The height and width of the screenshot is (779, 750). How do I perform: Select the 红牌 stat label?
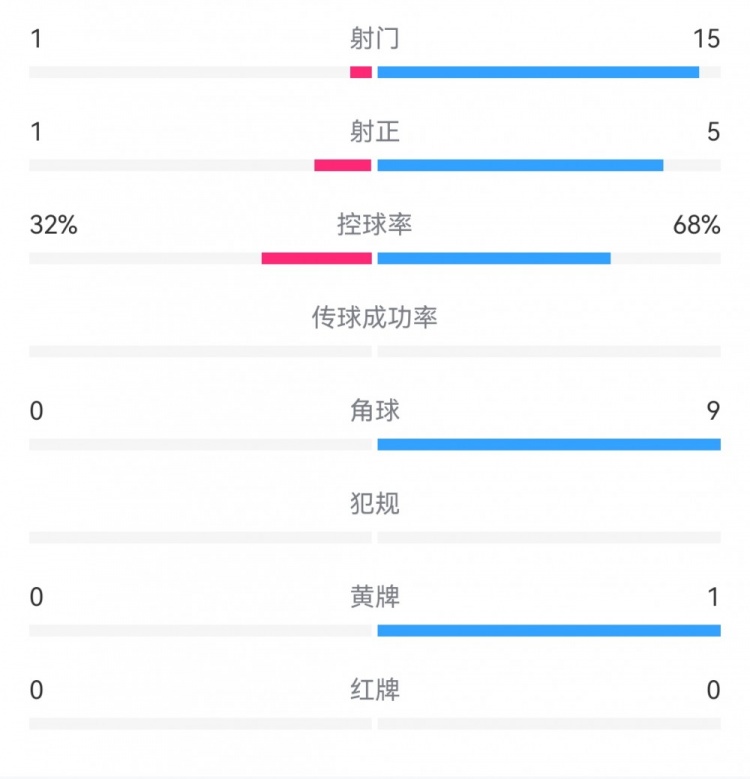coord(375,690)
